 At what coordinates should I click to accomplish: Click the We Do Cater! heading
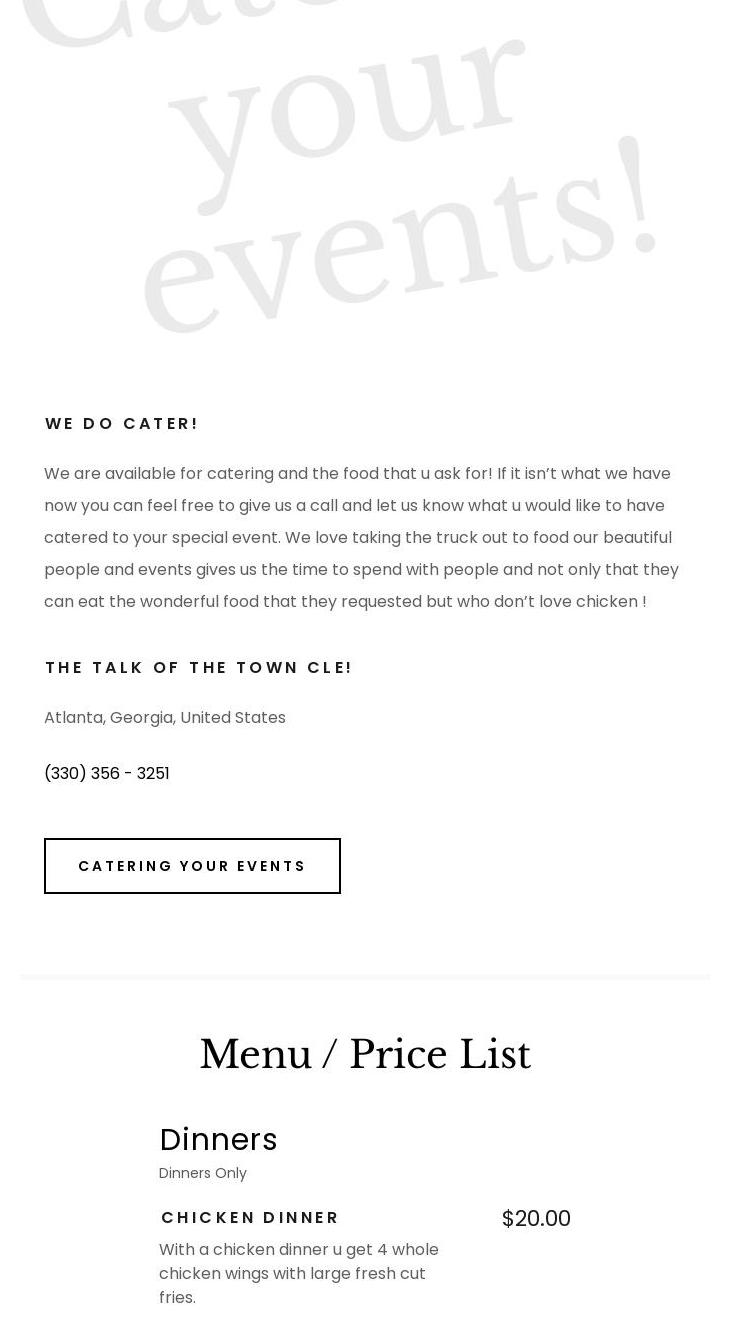[x=122, y=424]
